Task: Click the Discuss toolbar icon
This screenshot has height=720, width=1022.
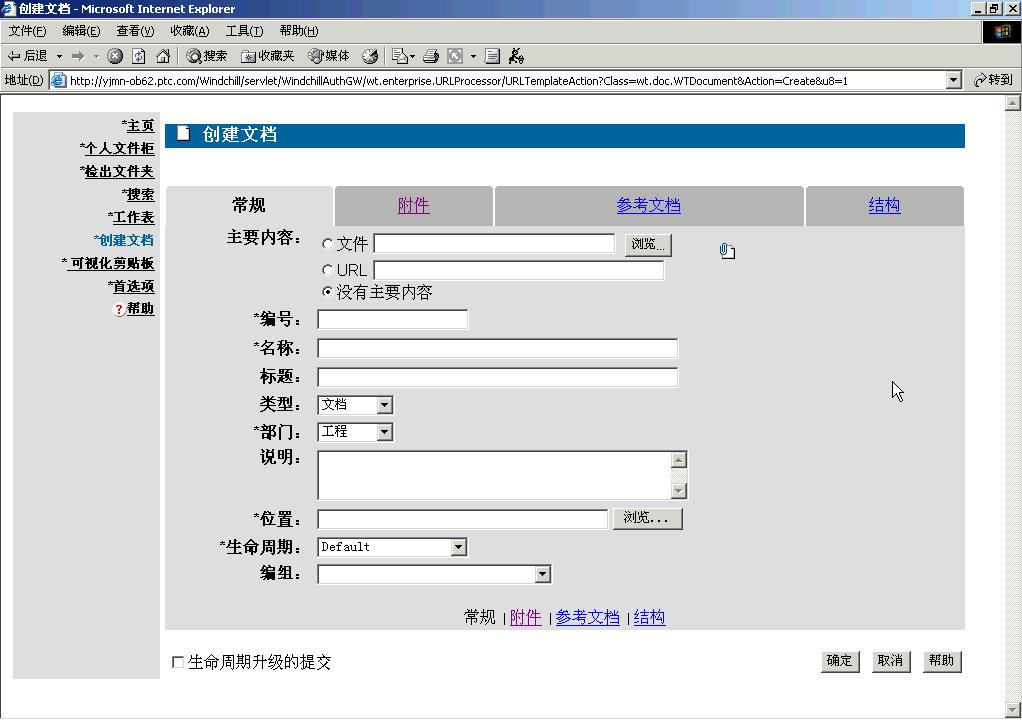Action: (x=492, y=56)
